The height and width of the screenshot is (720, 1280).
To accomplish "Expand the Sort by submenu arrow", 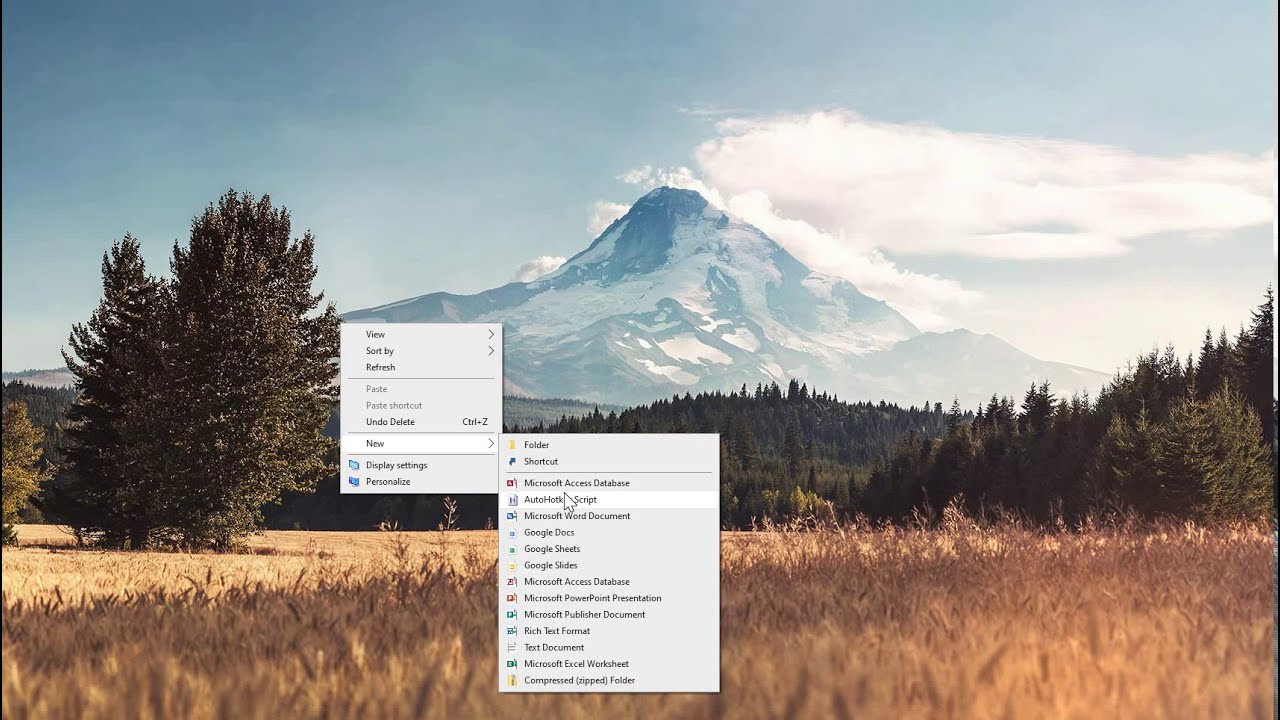I will click(x=491, y=351).
